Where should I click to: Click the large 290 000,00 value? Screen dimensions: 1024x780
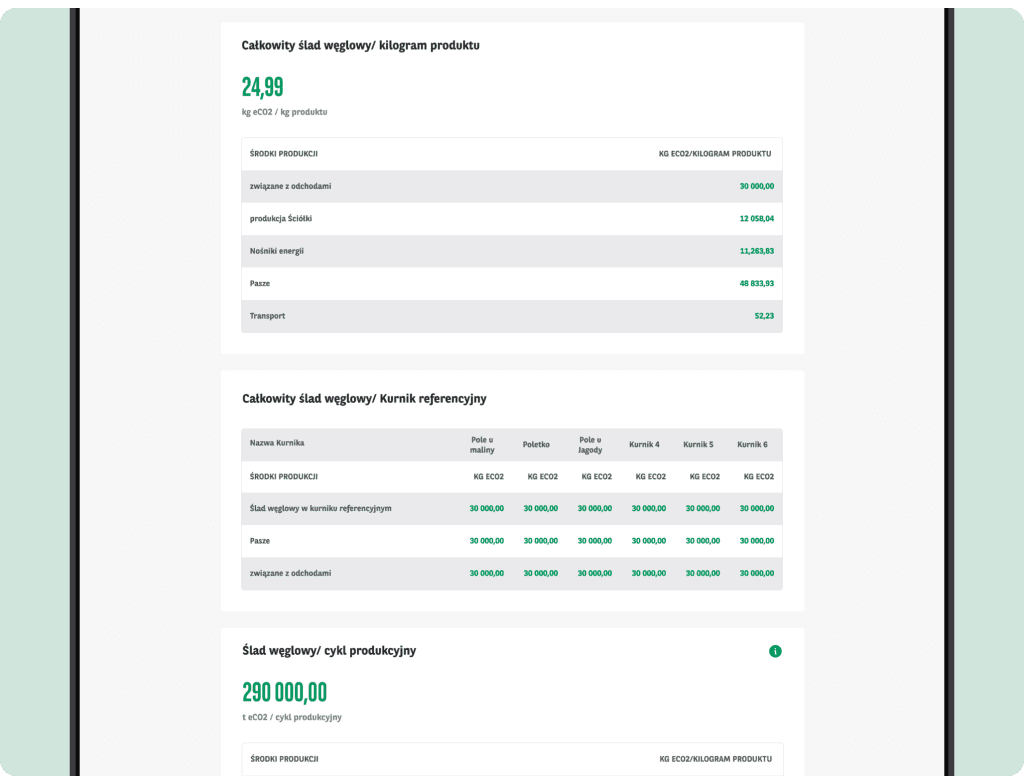coord(285,692)
